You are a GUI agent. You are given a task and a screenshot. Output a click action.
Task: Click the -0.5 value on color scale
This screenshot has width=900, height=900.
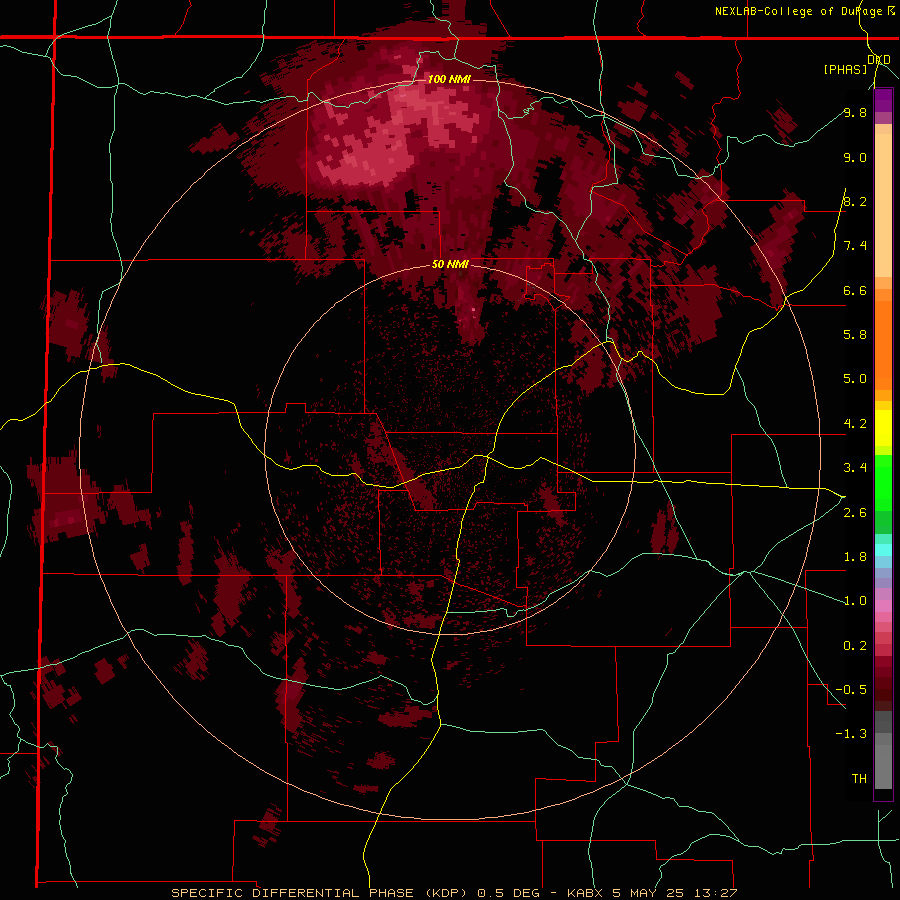851,690
